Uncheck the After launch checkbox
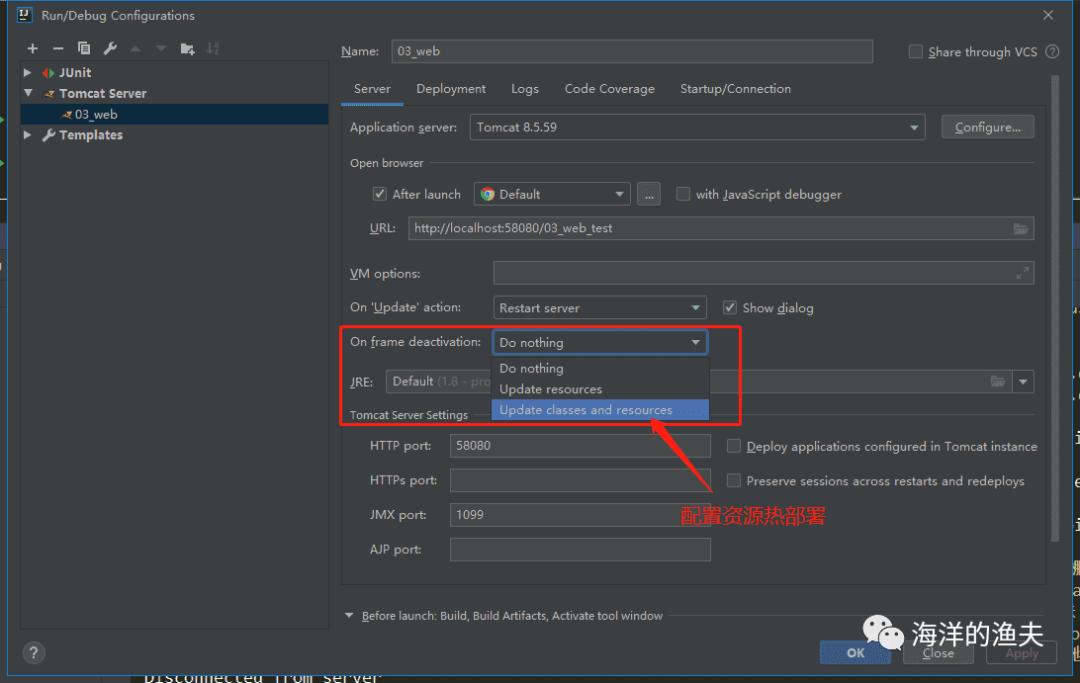 pyautogui.click(x=380, y=194)
